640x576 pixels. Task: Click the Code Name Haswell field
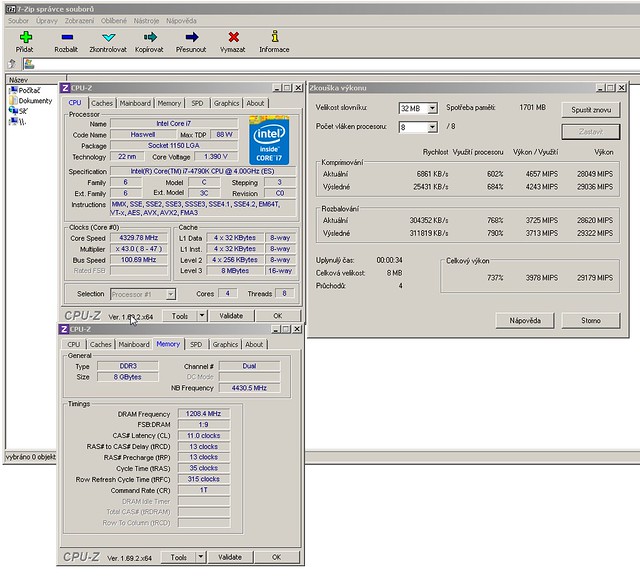click(142, 134)
